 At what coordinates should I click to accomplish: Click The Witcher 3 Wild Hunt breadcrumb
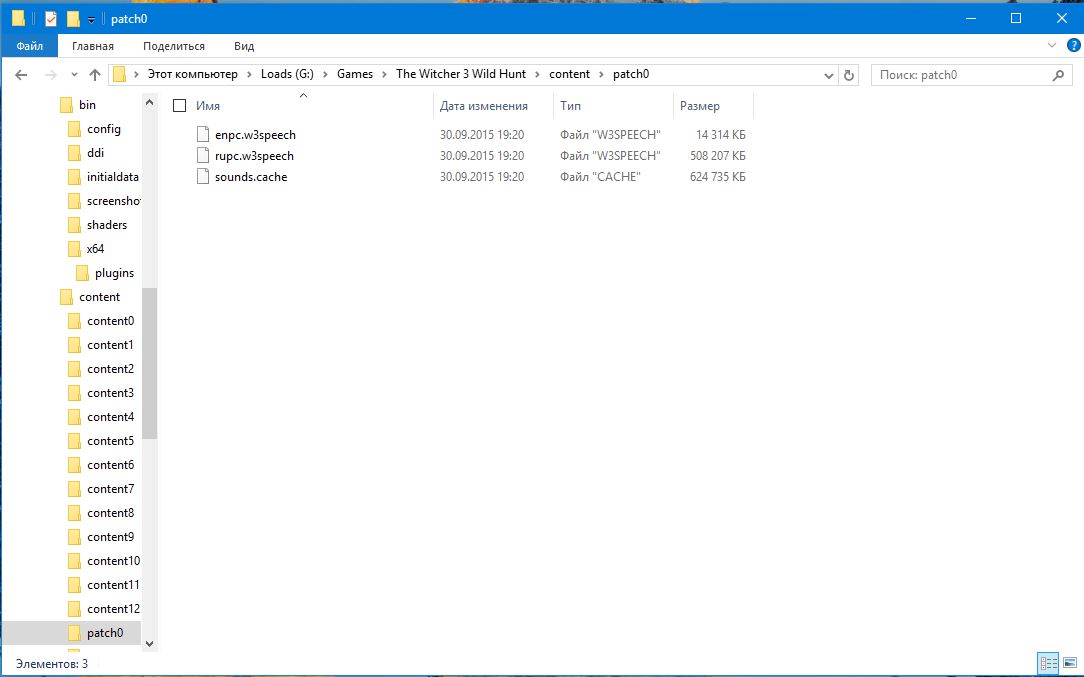click(x=461, y=74)
